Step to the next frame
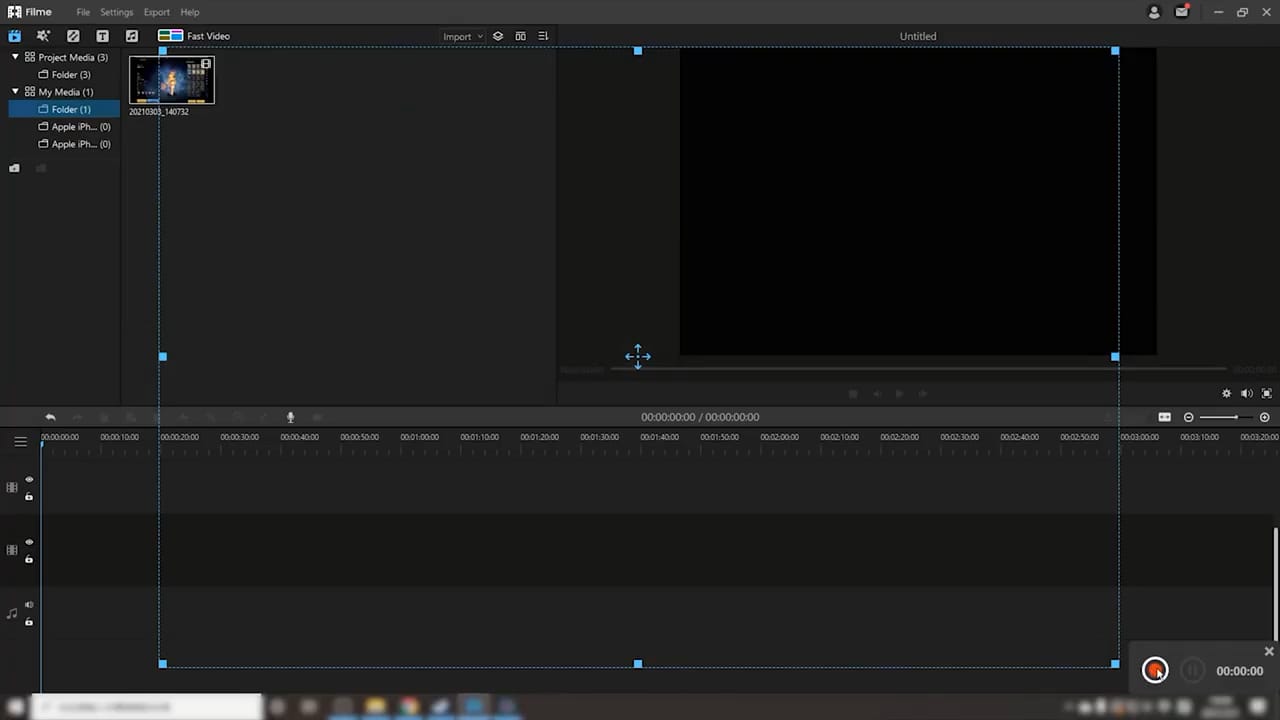Image resolution: width=1280 pixels, height=720 pixels. (x=922, y=394)
